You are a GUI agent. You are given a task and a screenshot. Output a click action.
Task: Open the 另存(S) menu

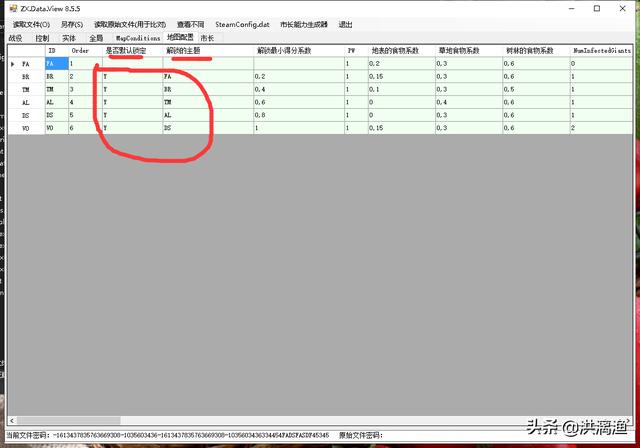click(x=71, y=24)
